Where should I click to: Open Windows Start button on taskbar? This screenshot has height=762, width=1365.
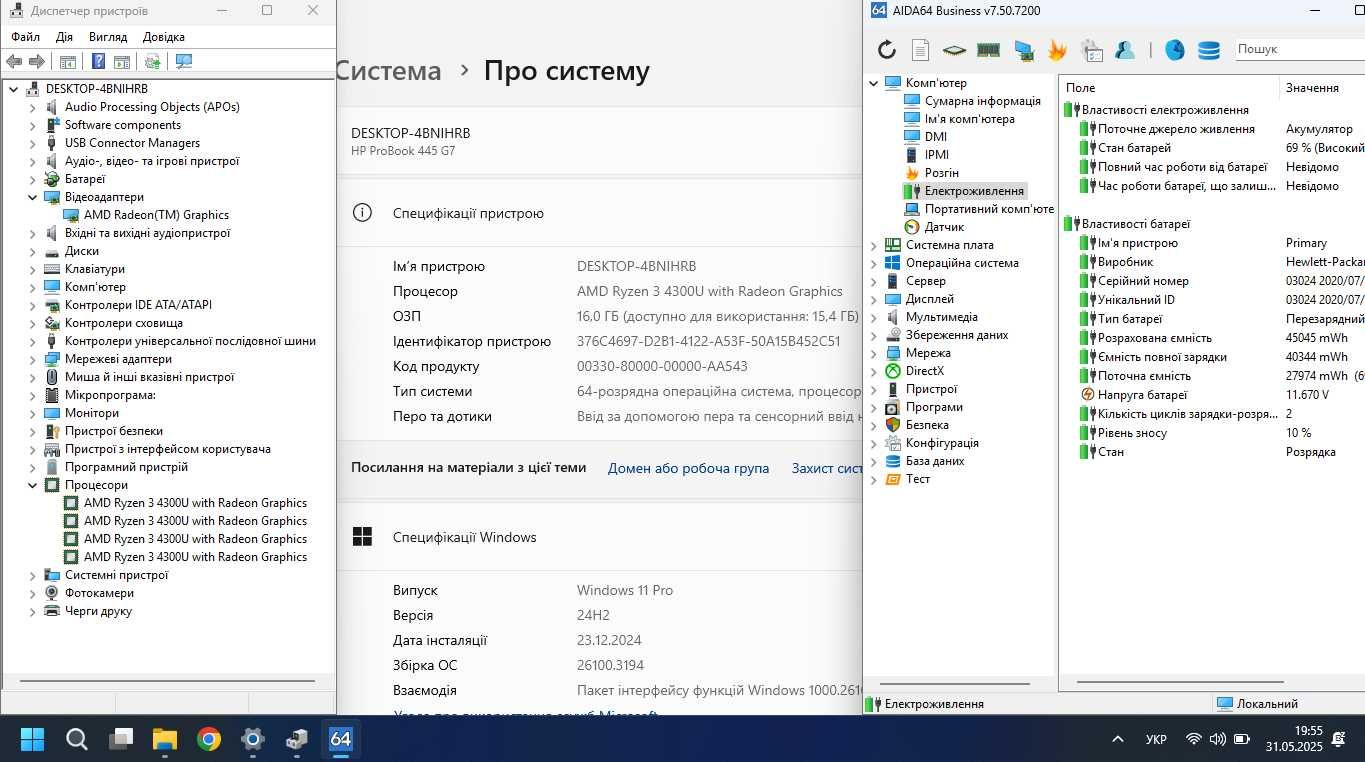click(x=32, y=739)
